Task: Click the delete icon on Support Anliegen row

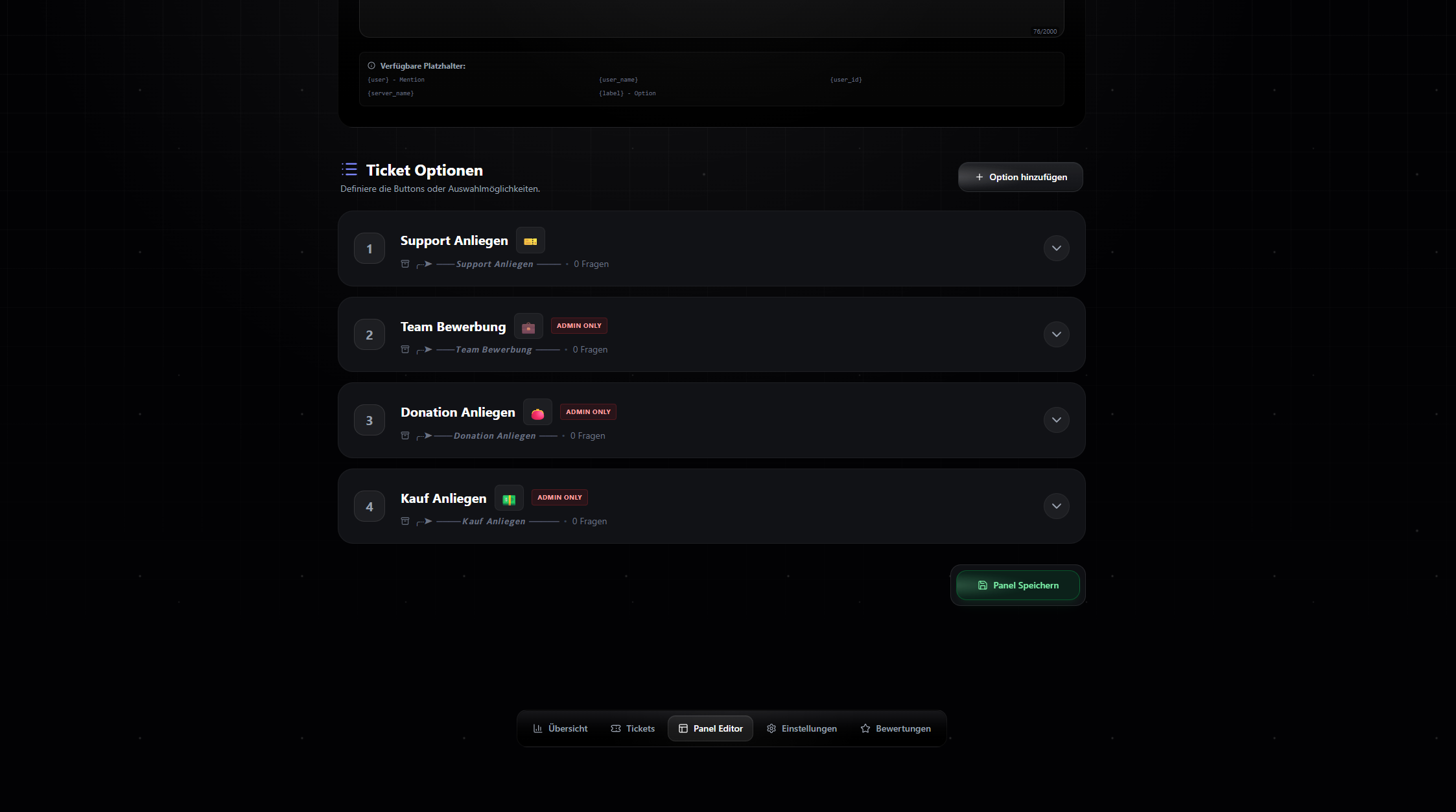Action: point(405,264)
